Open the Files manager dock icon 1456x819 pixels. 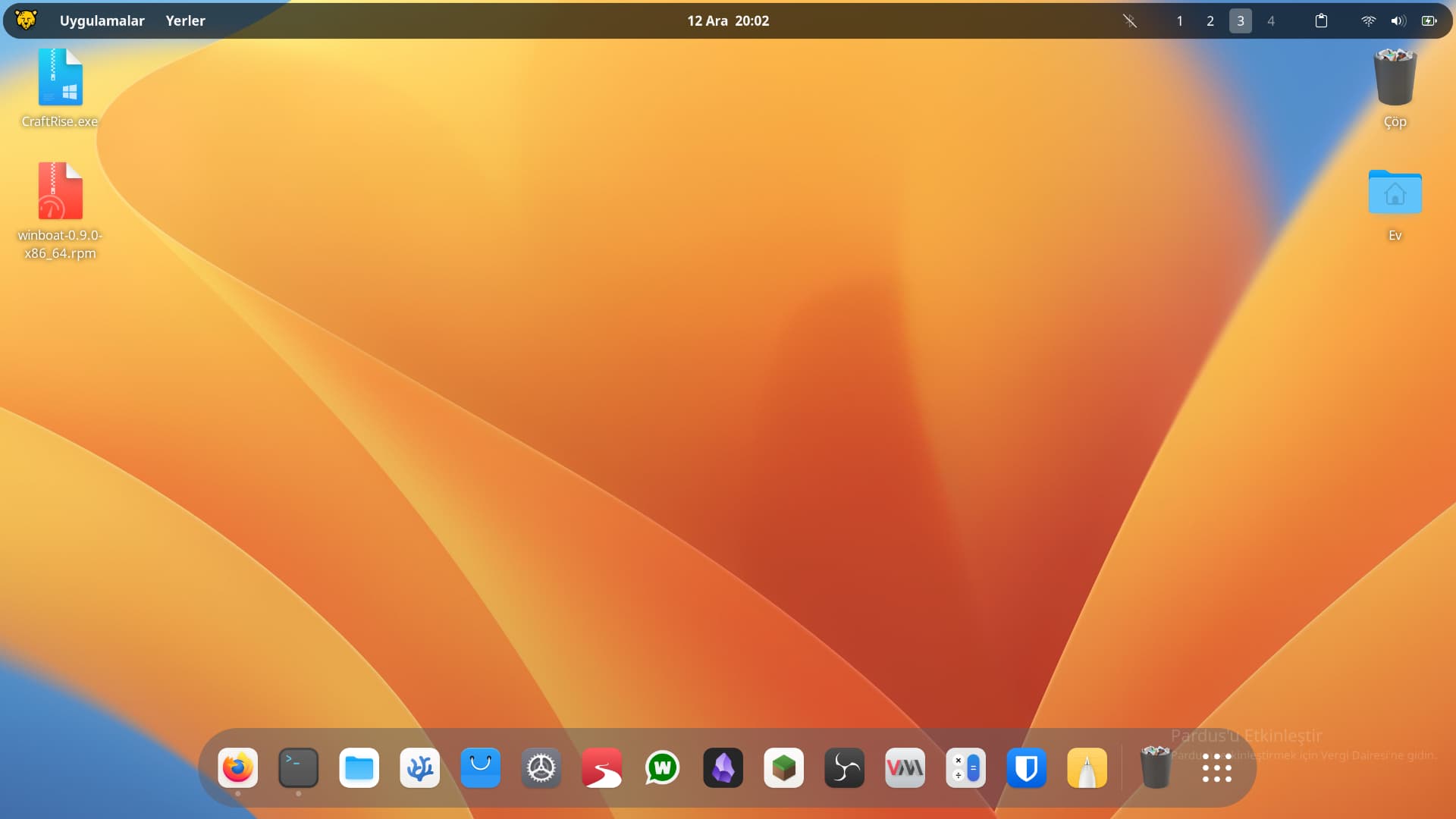359,768
